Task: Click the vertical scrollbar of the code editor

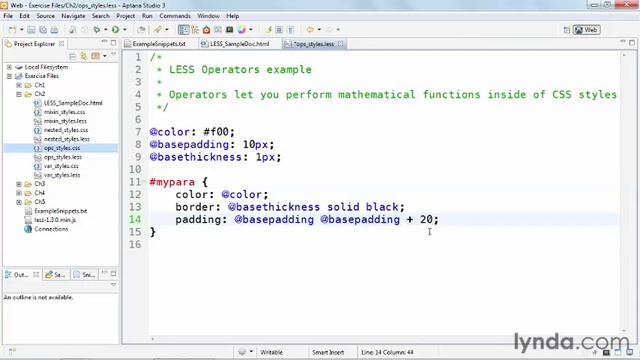Action: click(624, 193)
